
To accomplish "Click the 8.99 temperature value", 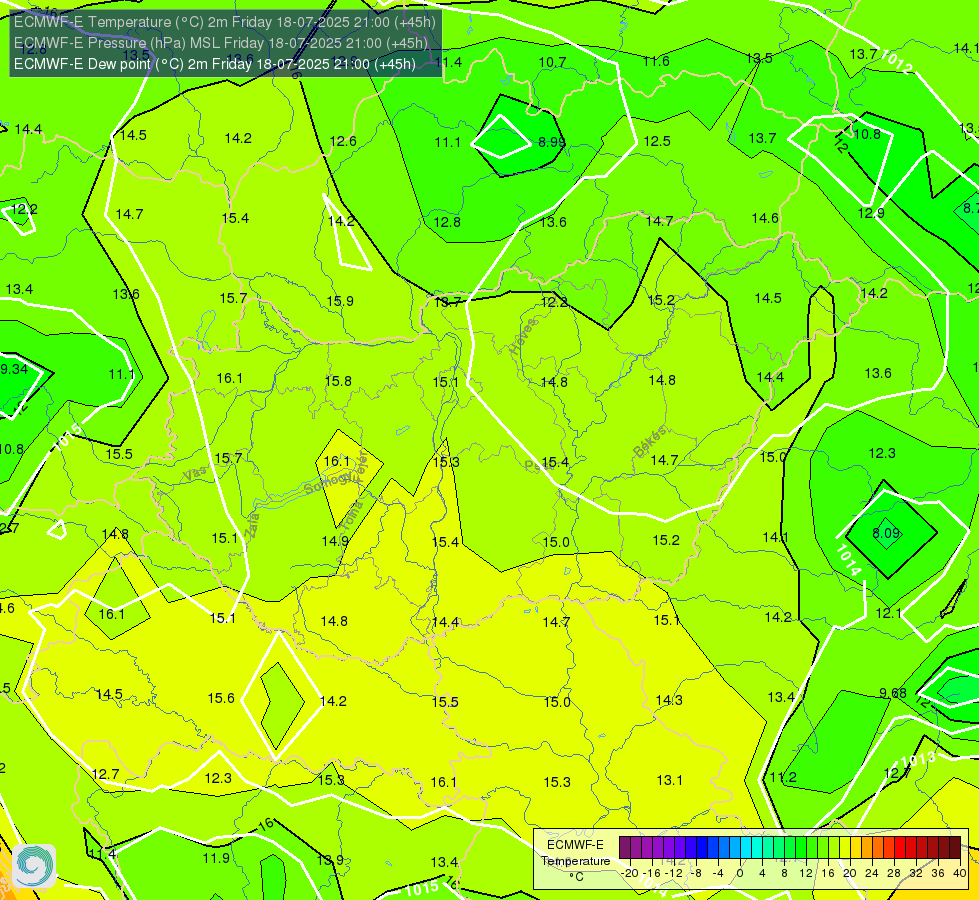I will coord(552,142).
